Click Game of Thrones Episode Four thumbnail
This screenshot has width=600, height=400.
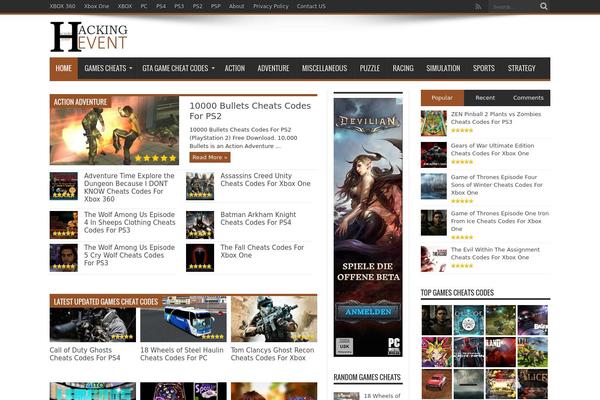pyautogui.click(x=434, y=186)
